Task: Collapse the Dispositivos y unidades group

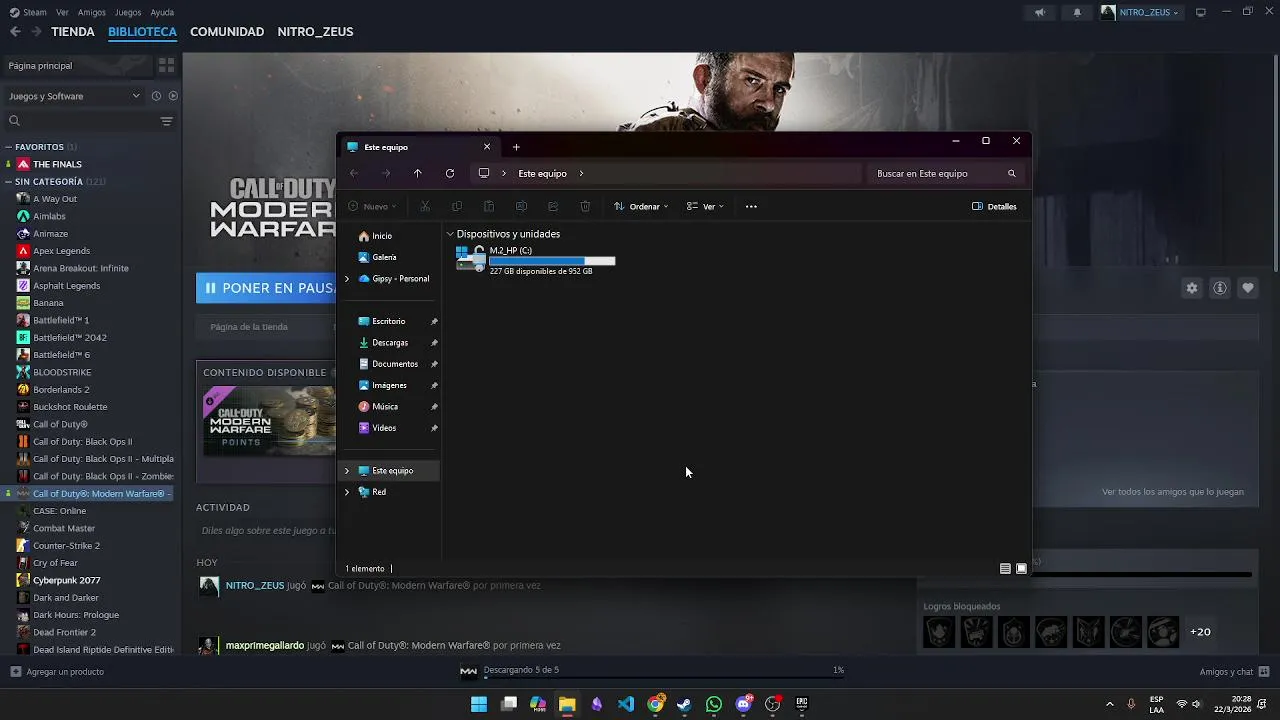Action: 450,234
